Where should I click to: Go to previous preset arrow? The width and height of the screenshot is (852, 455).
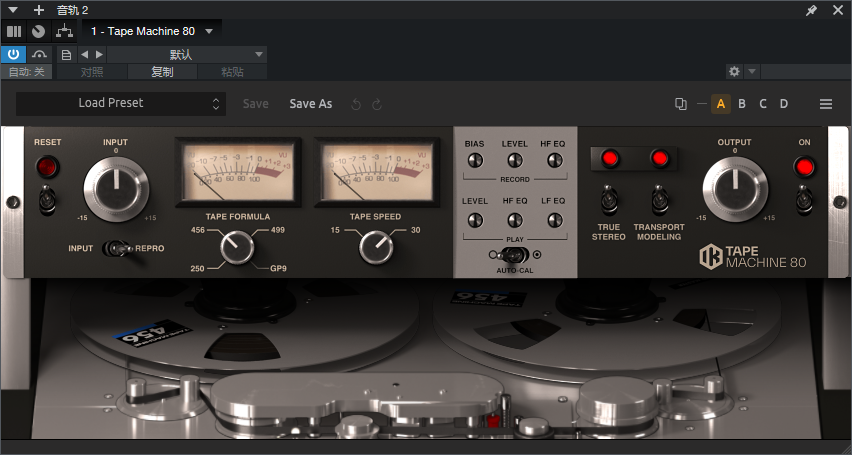84,54
